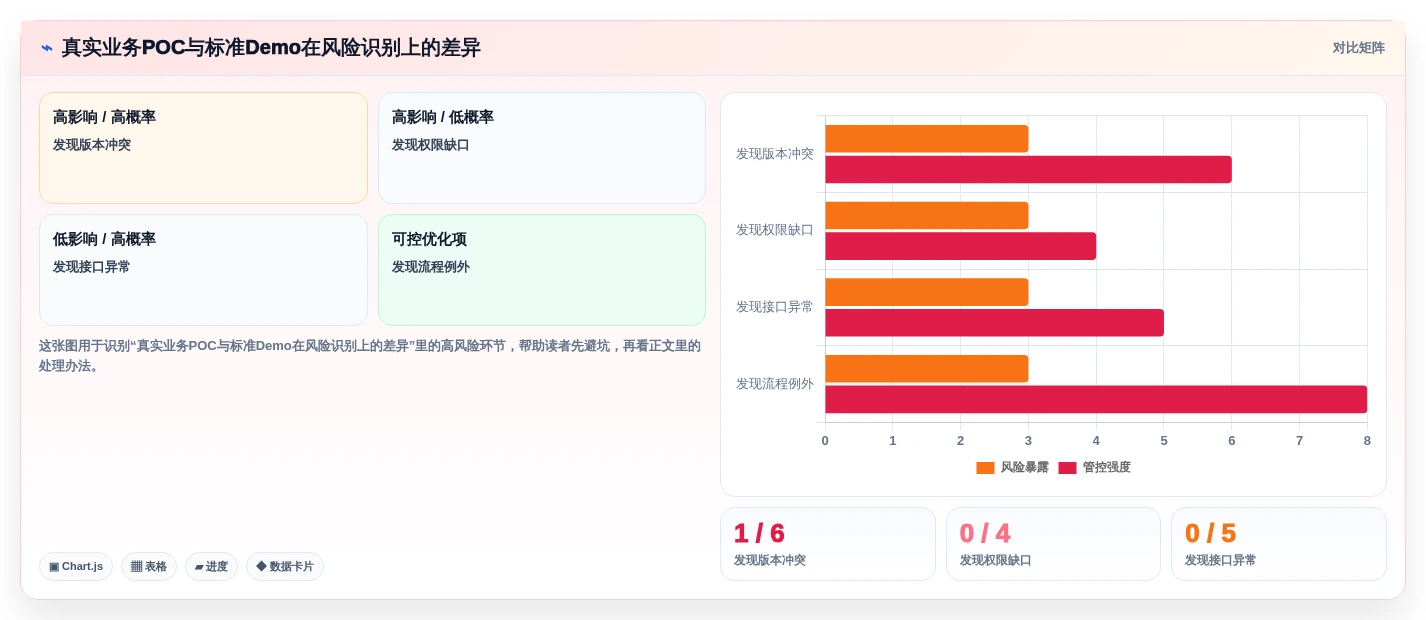Click the red bar for 发现权限缺口

(x=960, y=246)
